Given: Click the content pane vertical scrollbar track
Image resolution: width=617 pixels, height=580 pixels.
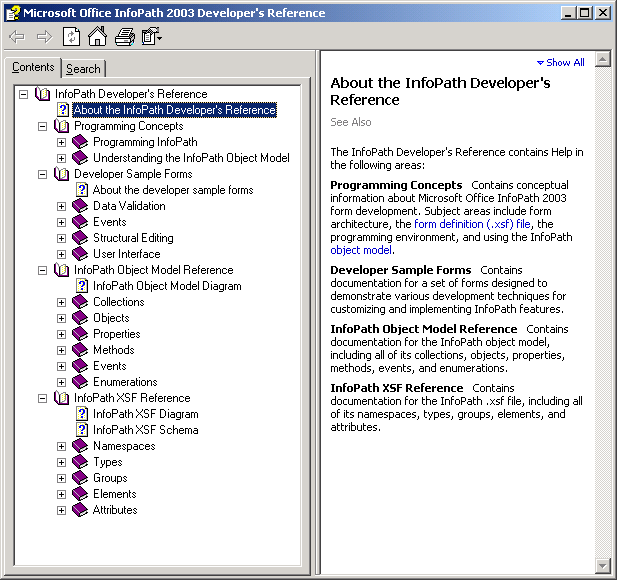Looking at the screenshot, I should (x=602, y=313).
